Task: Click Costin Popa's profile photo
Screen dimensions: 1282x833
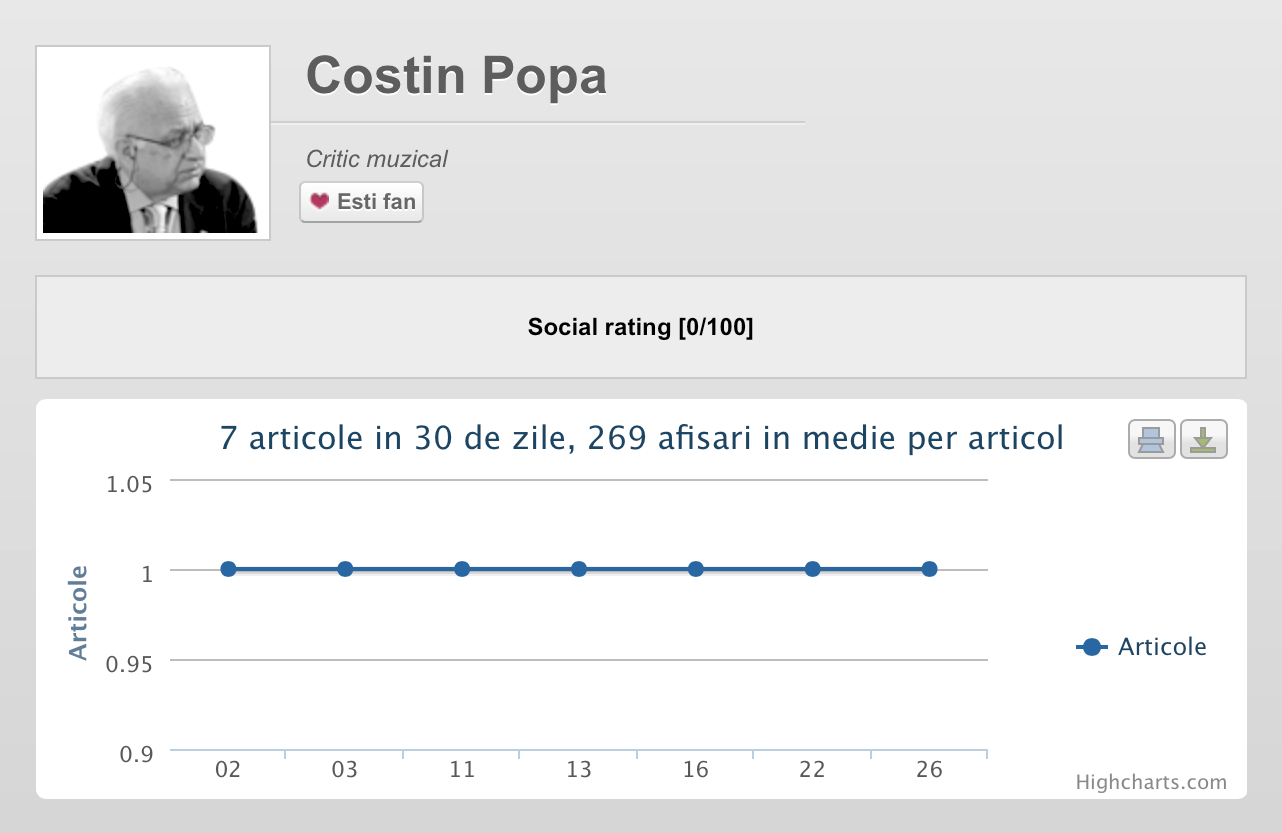Action: click(x=153, y=143)
